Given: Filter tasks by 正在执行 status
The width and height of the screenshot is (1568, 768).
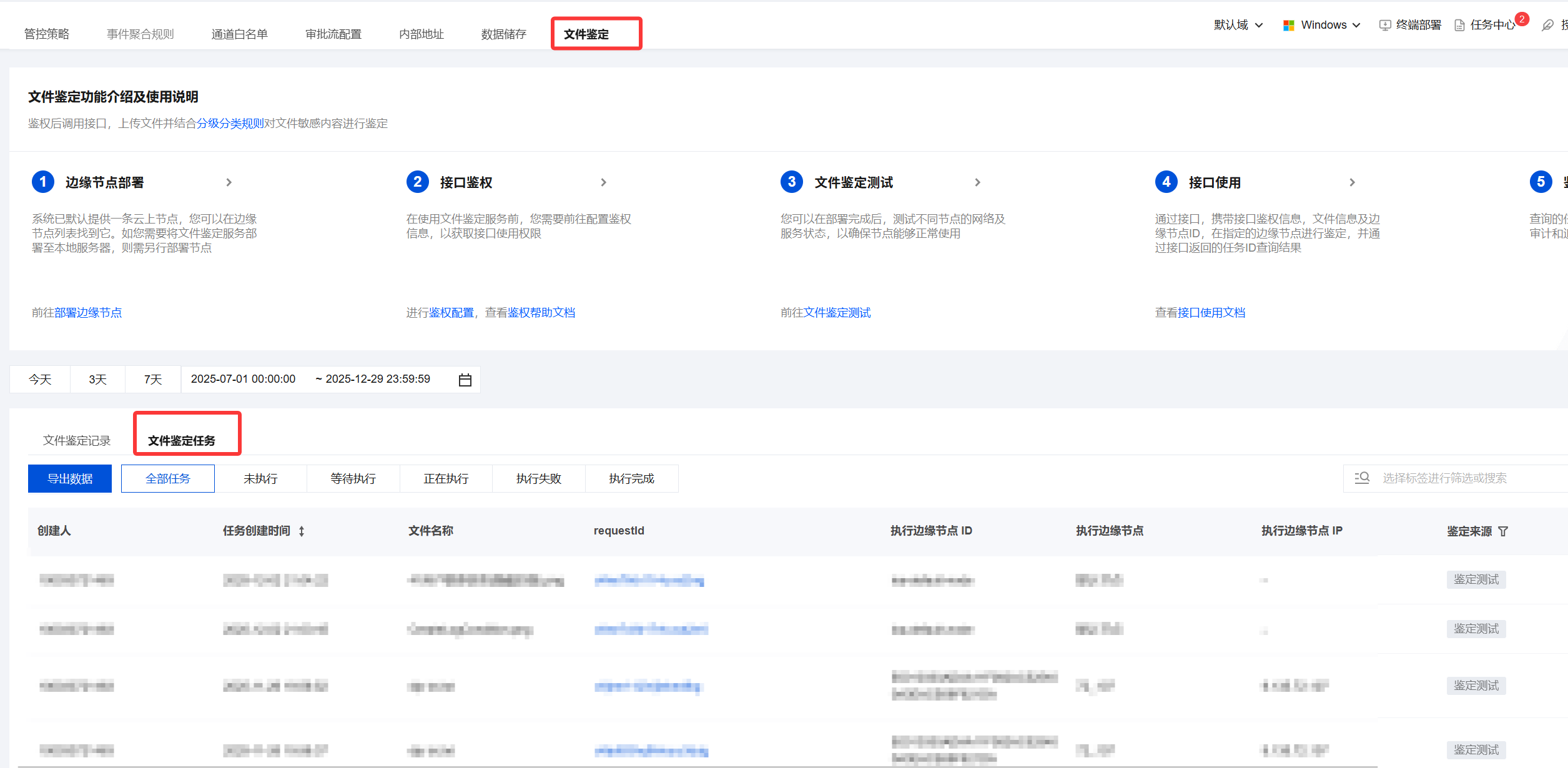Looking at the screenshot, I should point(446,479).
